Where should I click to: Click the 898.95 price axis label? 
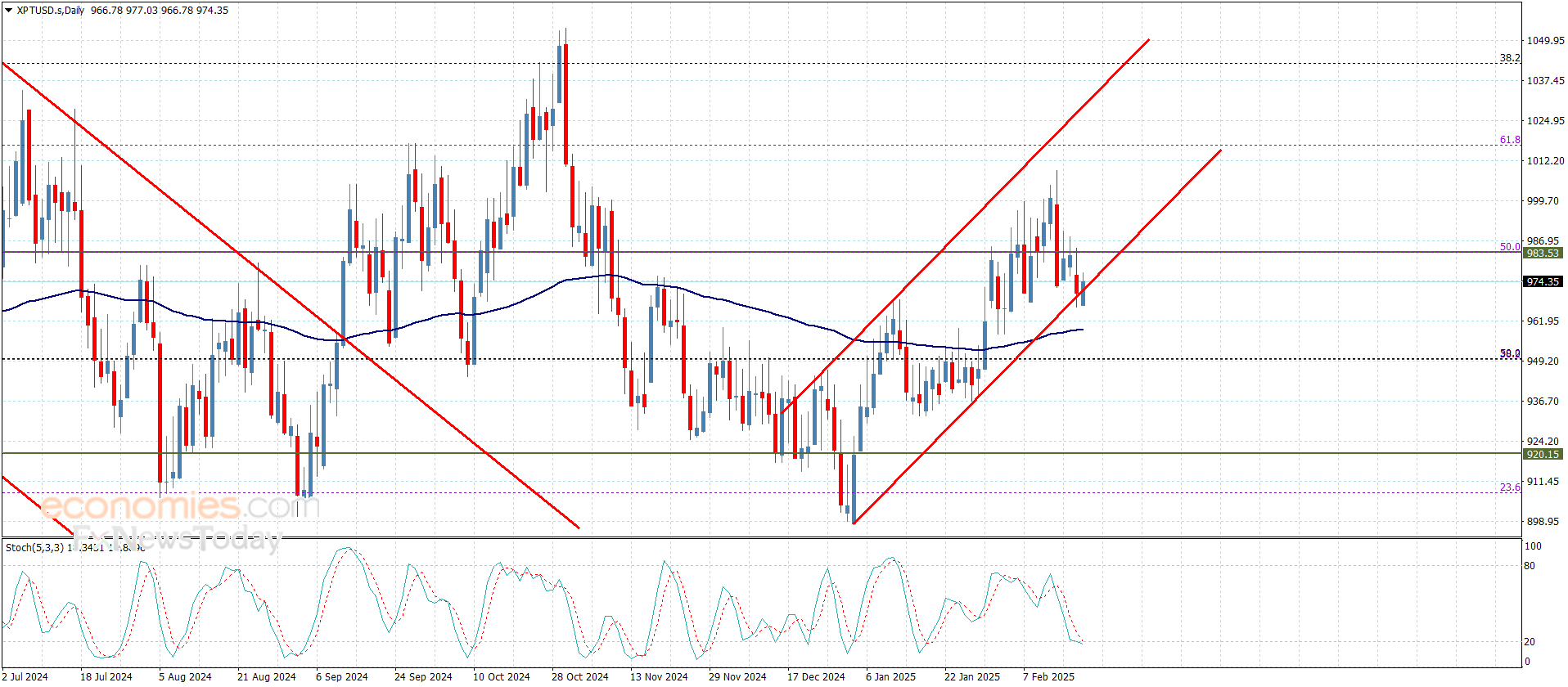(1543, 521)
